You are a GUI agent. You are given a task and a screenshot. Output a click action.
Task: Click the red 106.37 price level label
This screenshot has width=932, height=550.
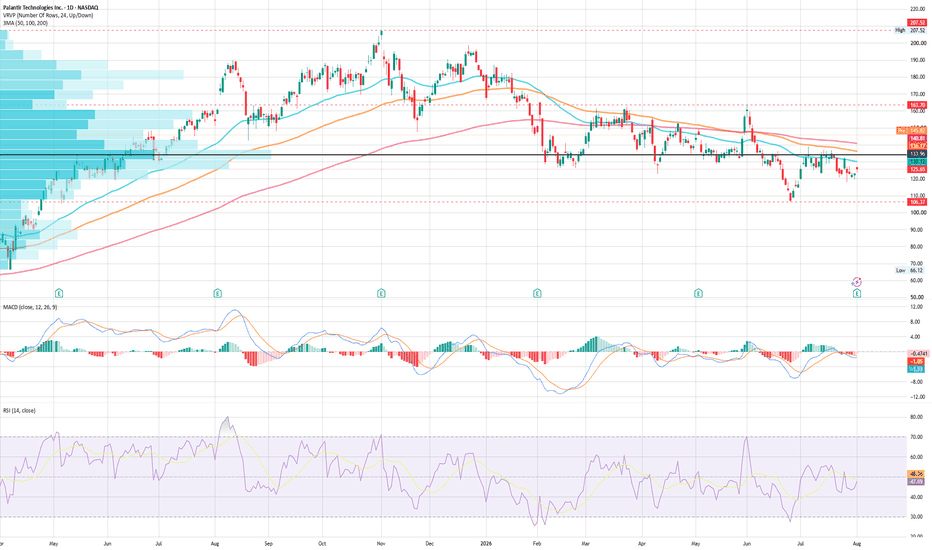click(x=917, y=202)
